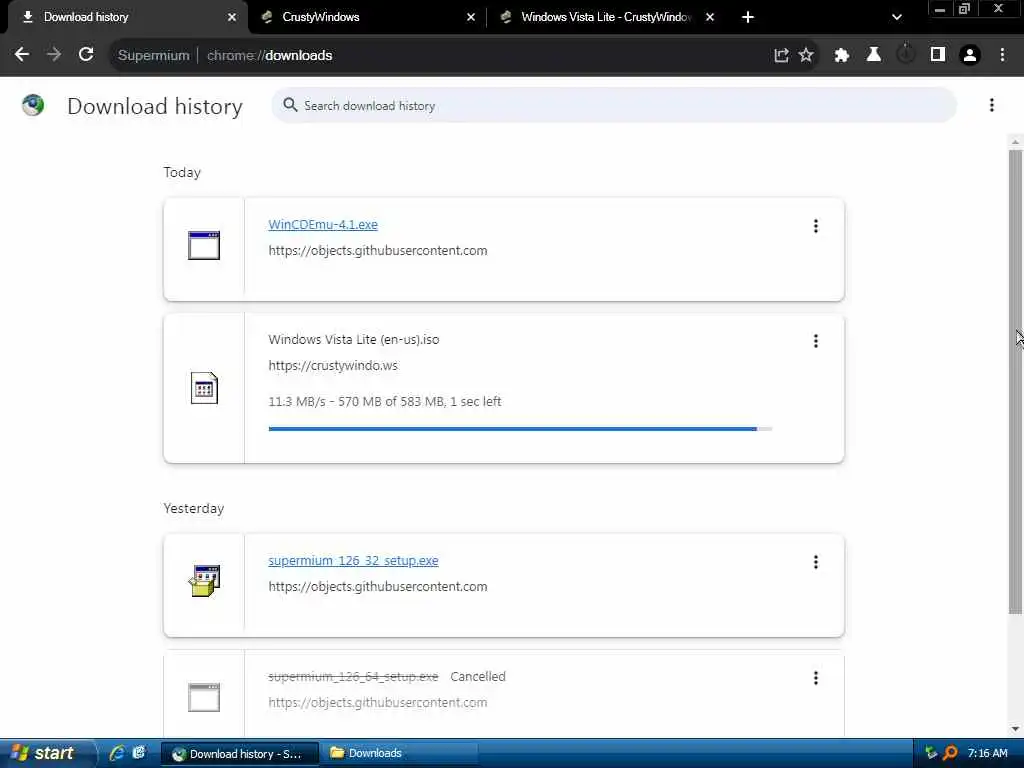Open more actions for Windows Vista Lite iso
Viewport: 1024px width, 768px height.
point(816,341)
